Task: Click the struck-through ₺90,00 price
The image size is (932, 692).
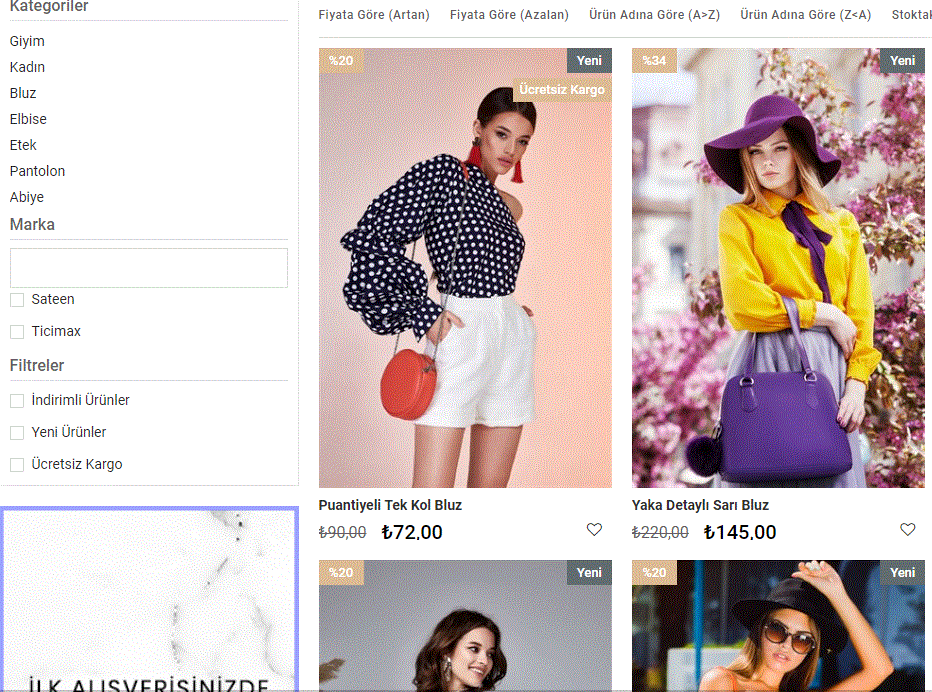Action: pyautogui.click(x=342, y=533)
